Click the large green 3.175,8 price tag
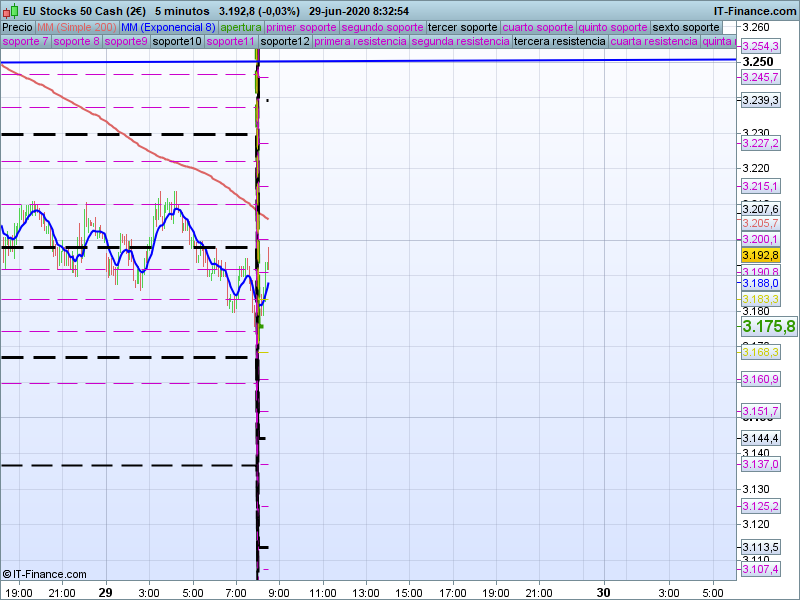 click(768, 327)
